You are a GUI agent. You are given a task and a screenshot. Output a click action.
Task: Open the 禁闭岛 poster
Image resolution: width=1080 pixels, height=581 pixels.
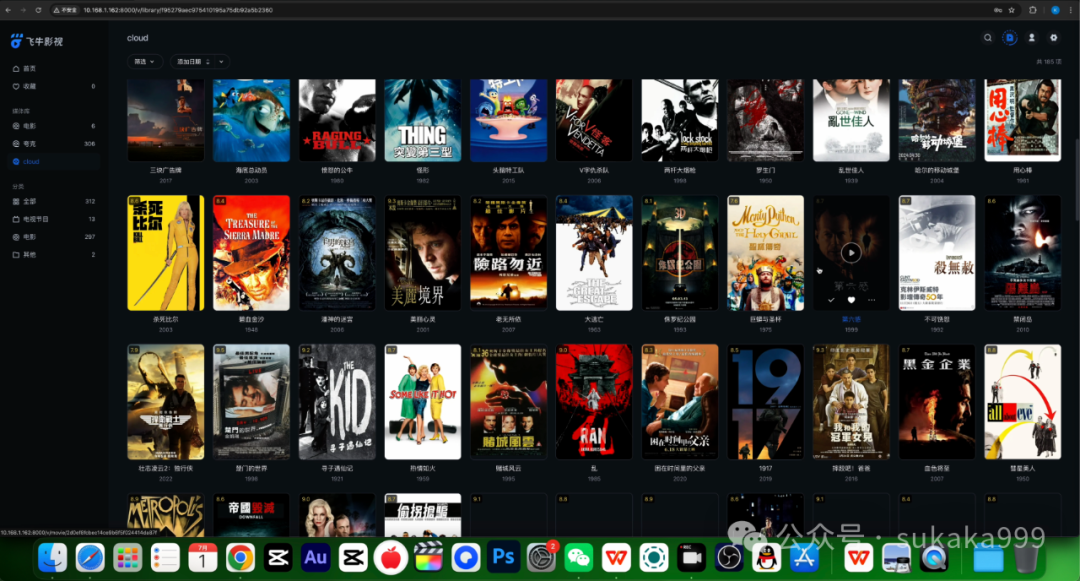(1023, 253)
